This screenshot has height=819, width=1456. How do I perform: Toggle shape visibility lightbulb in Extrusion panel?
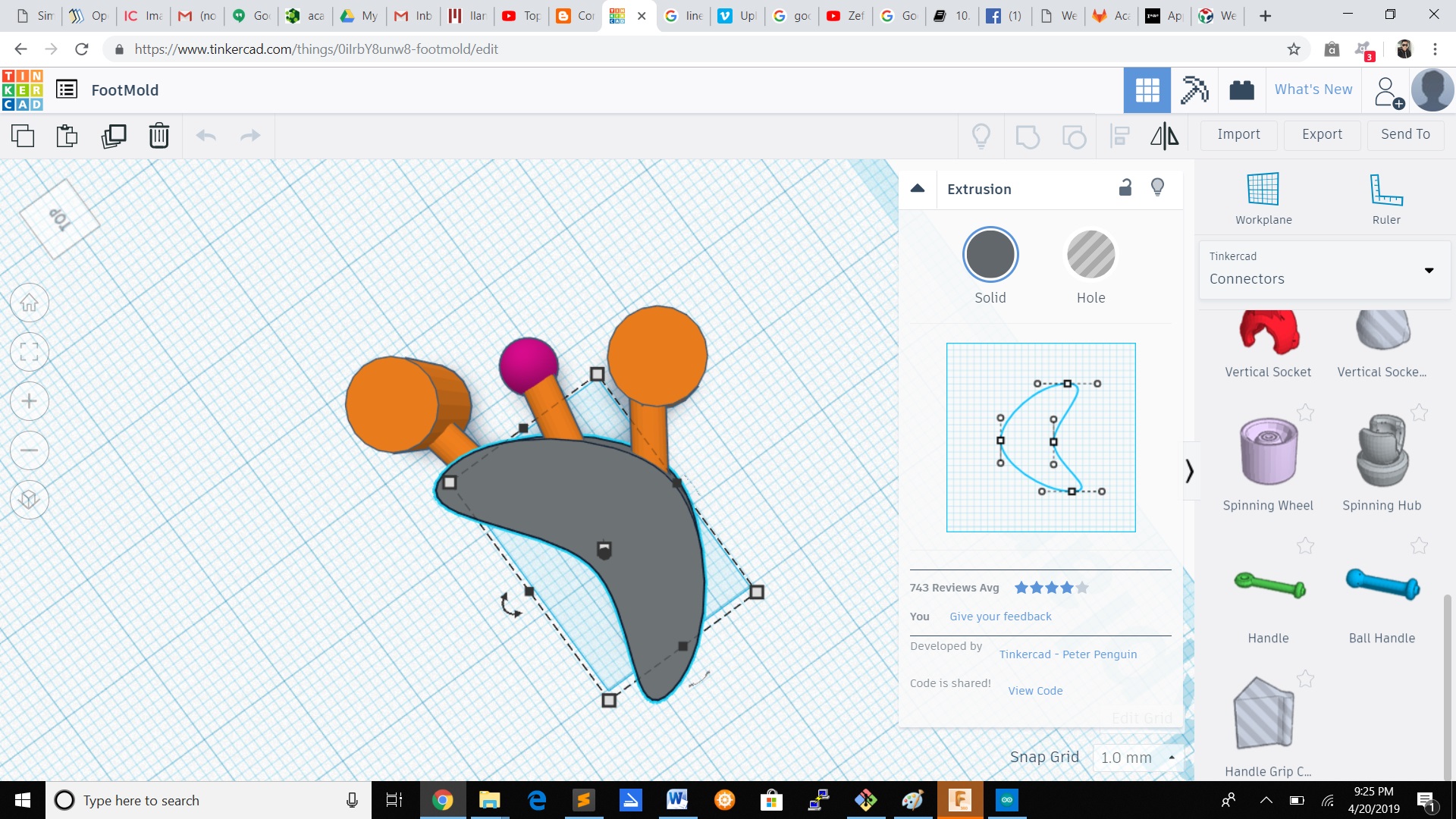(1157, 187)
